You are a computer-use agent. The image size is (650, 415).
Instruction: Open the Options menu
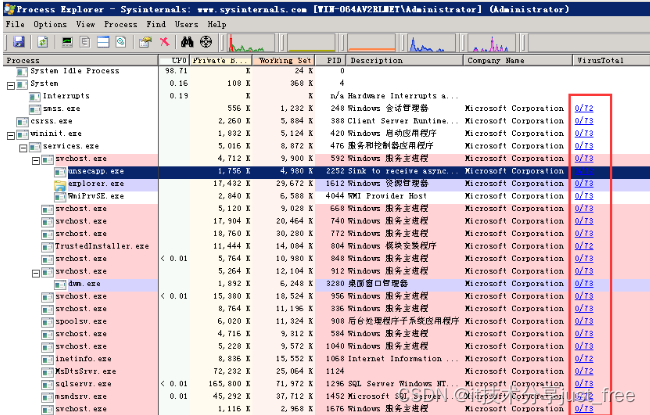50,24
